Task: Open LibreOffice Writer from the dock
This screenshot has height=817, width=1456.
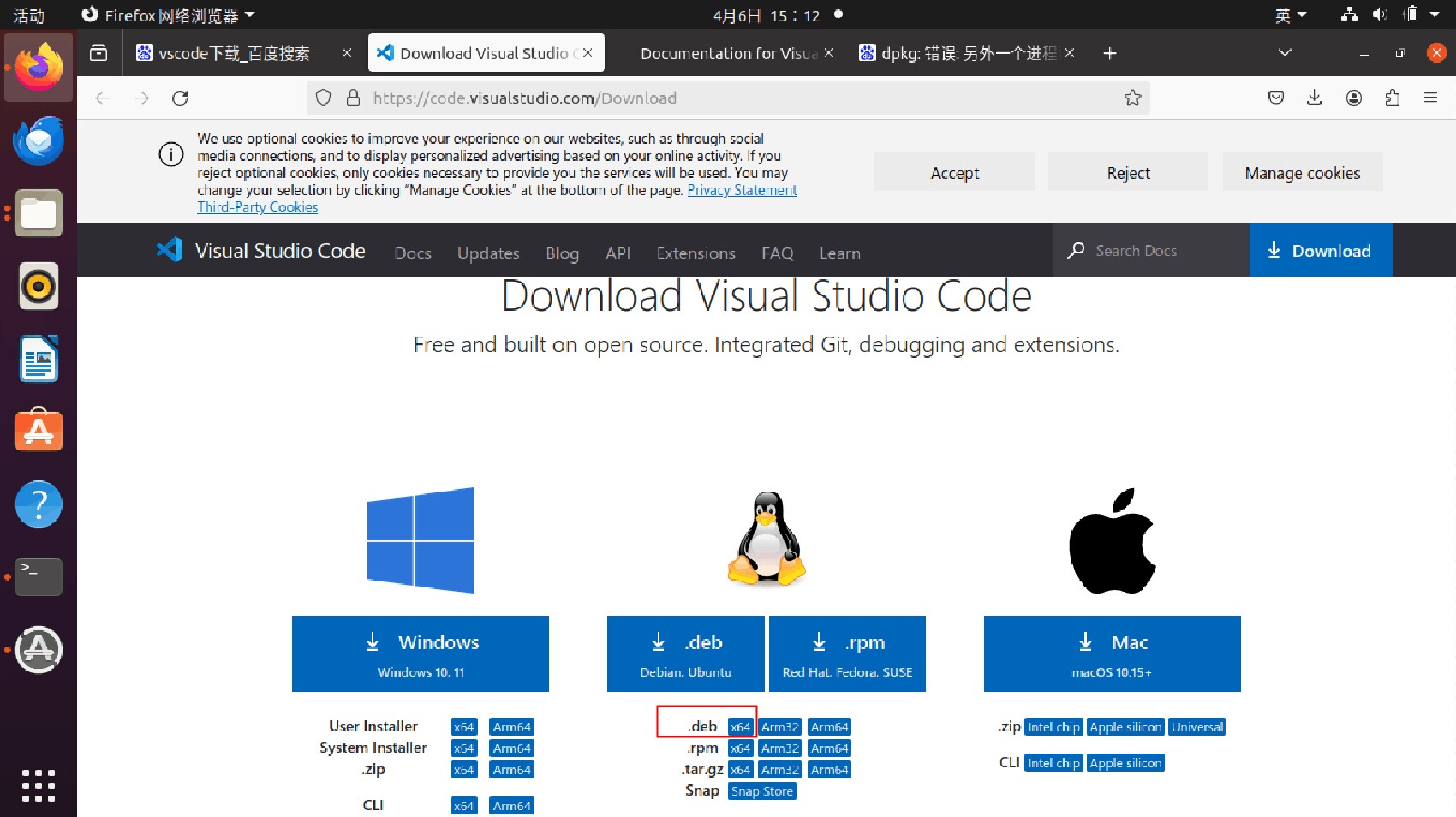Action: pos(39,359)
